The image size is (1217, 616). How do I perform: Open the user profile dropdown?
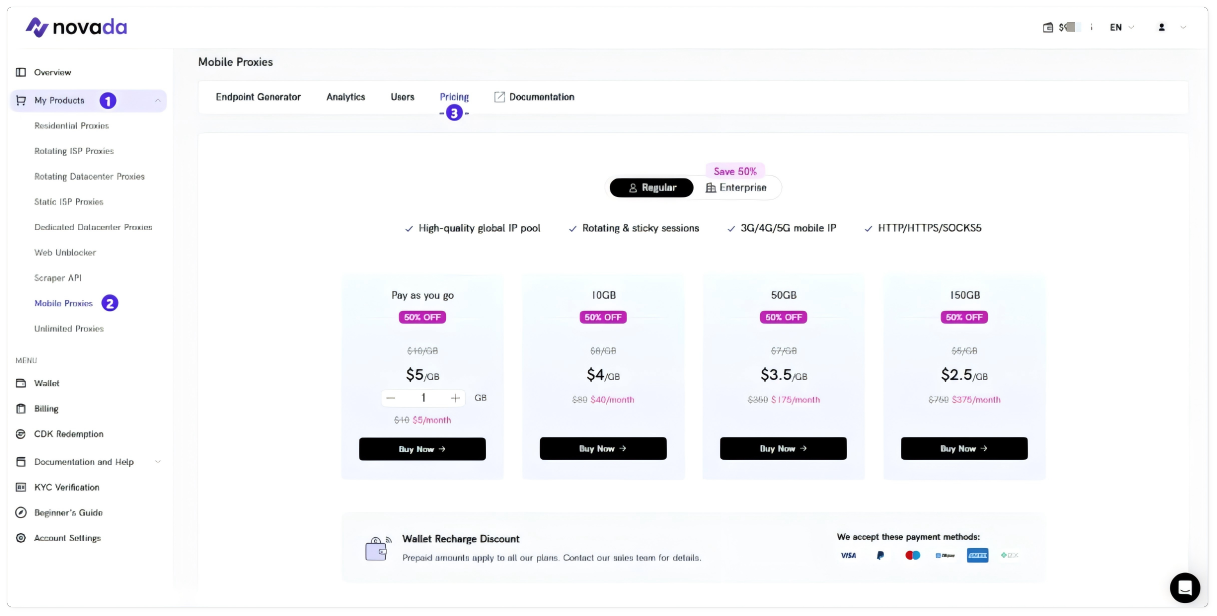[1171, 28]
